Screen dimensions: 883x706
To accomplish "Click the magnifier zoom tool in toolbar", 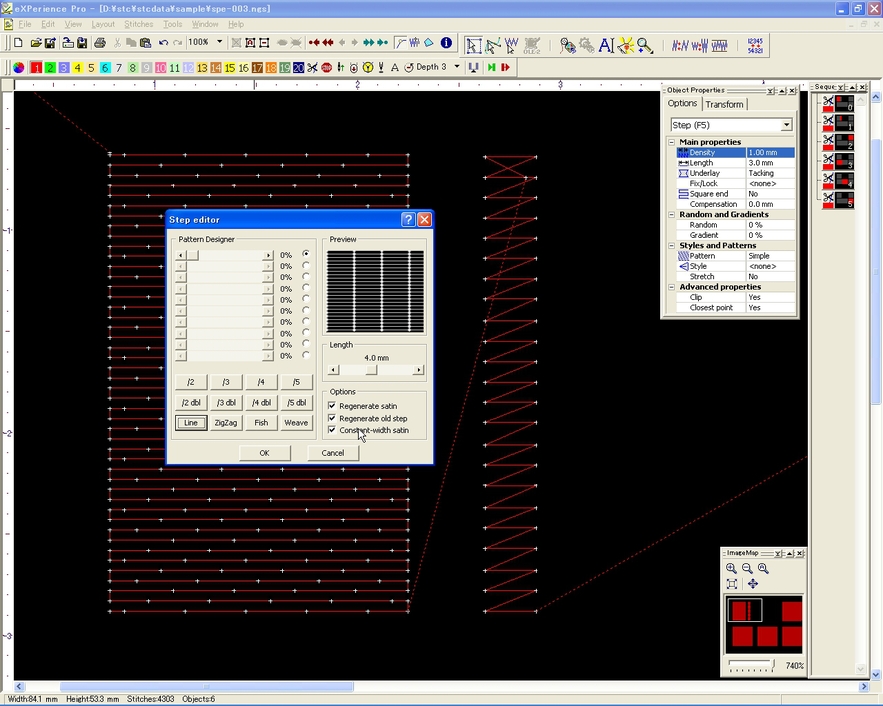I will 645,45.
